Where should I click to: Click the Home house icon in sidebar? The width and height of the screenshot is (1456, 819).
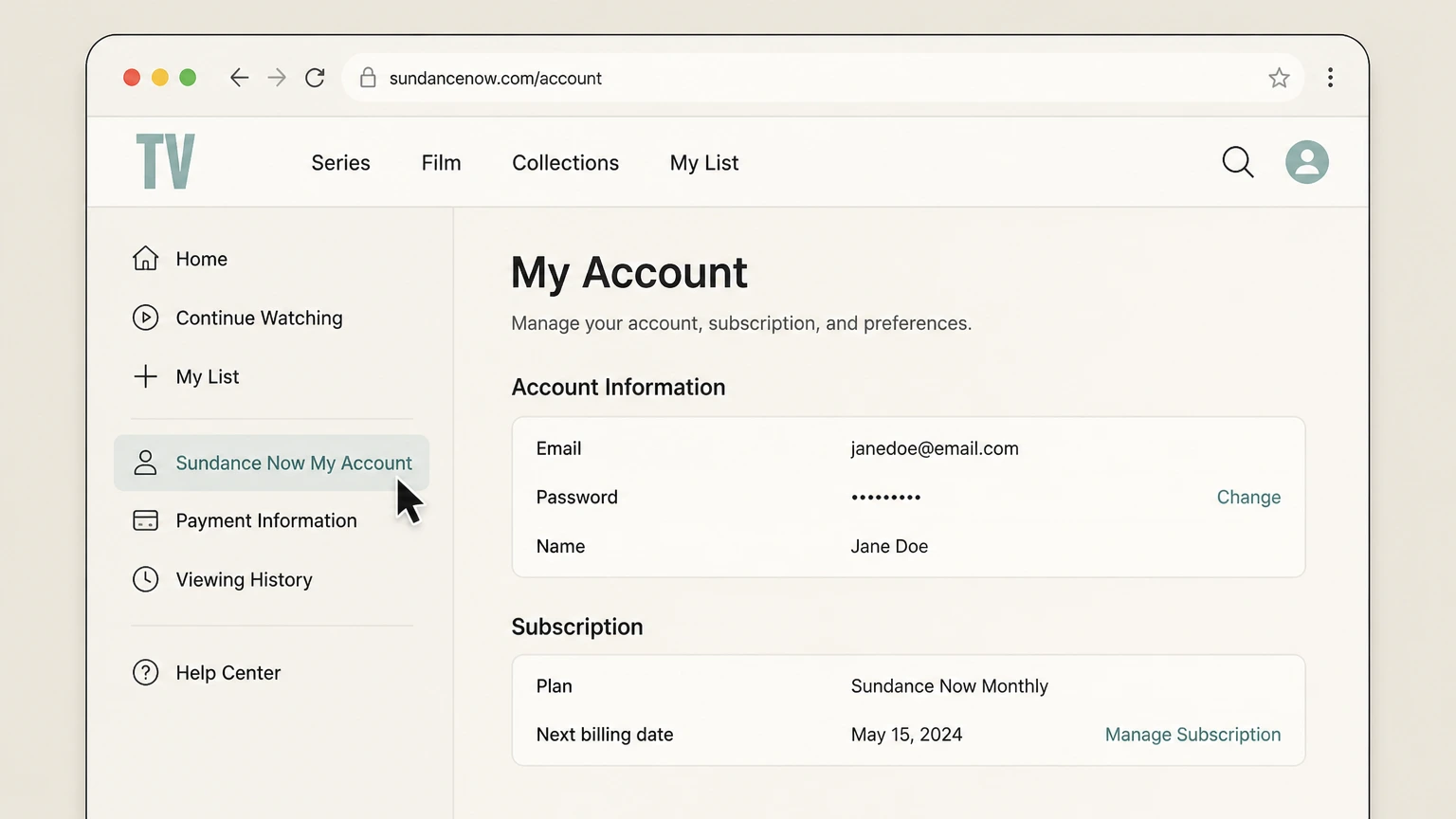pos(145,258)
